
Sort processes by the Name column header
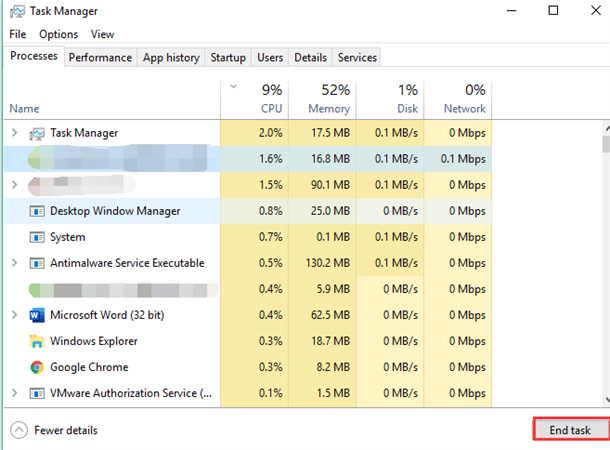(112, 100)
